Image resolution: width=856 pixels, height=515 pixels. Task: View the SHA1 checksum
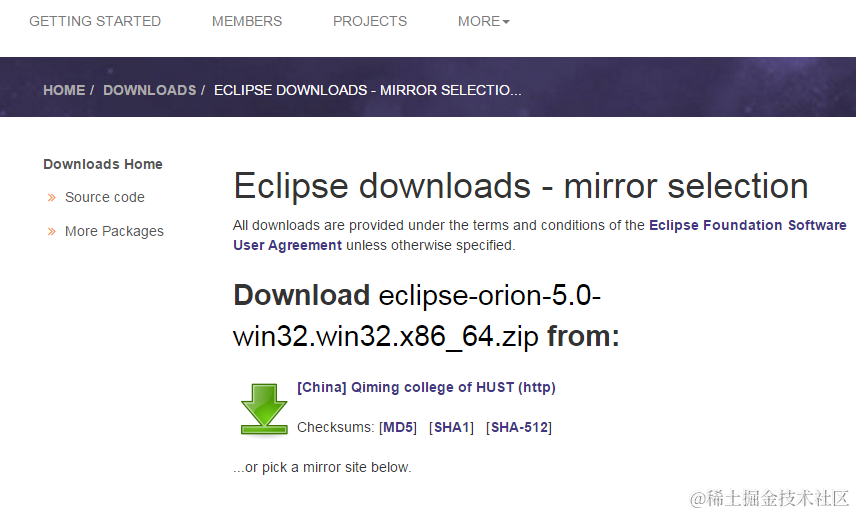451,427
